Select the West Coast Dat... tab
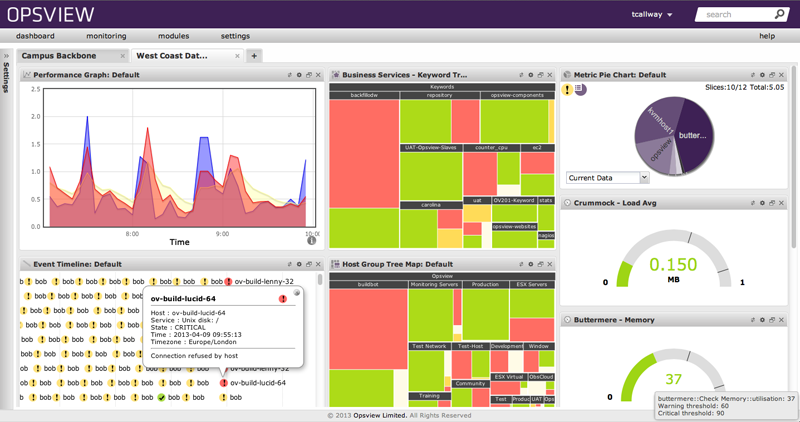Screen dimensions: 800x422 pos(172,56)
